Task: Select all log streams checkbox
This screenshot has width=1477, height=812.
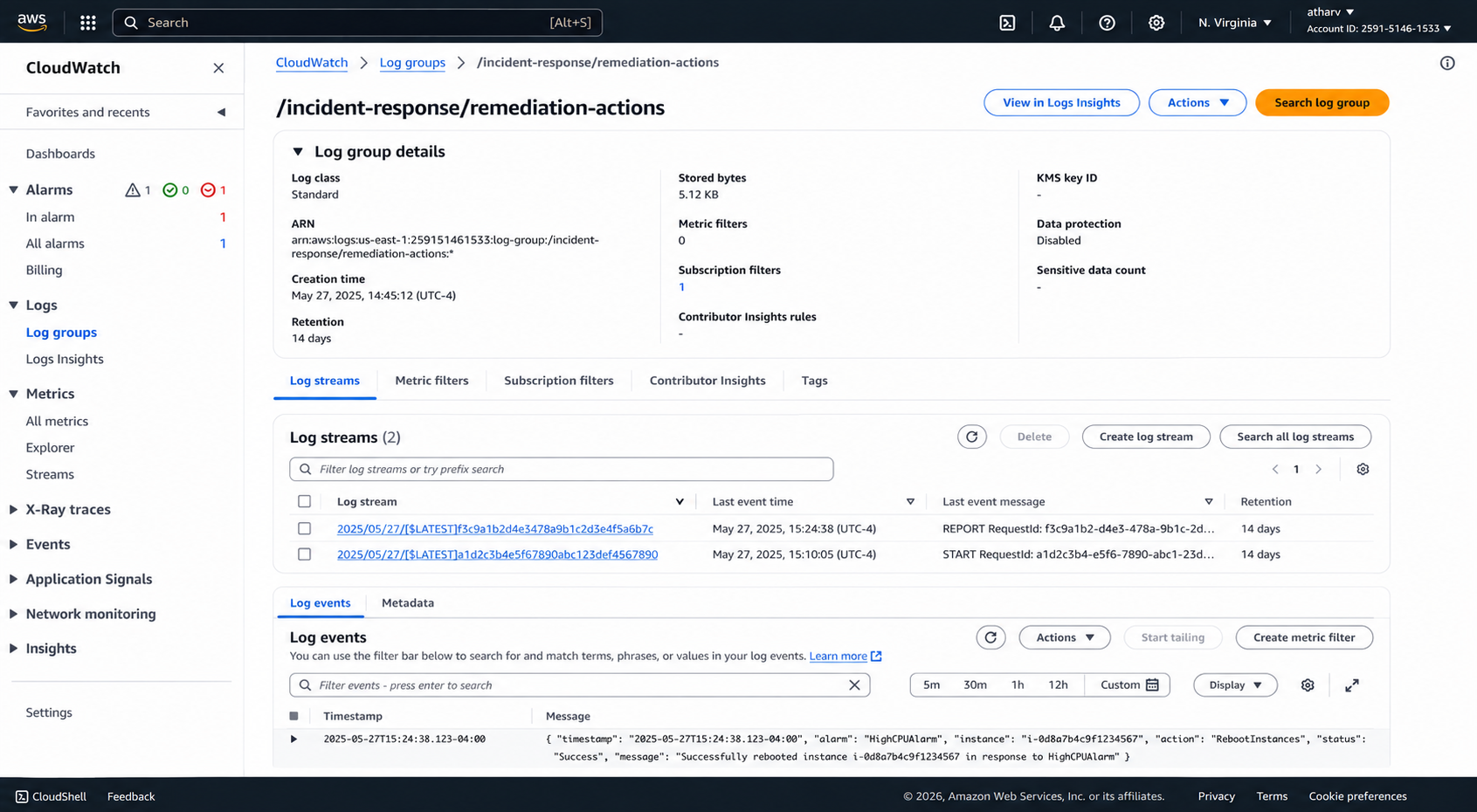Action: (x=304, y=501)
